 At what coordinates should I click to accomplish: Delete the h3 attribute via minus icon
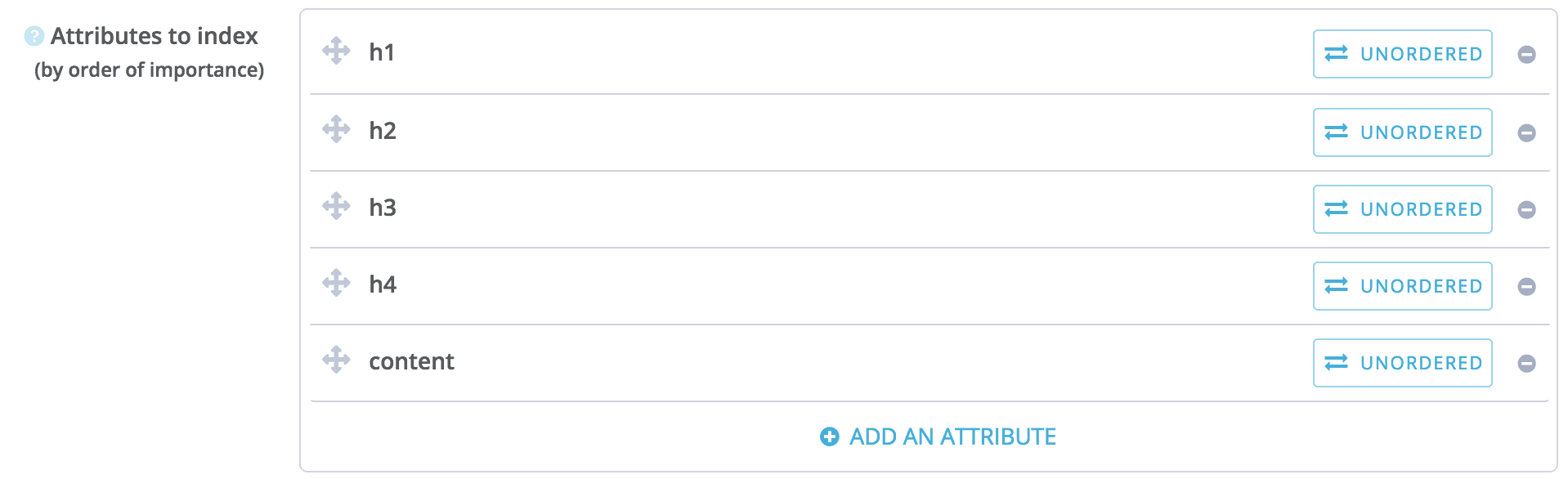click(x=1526, y=210)
